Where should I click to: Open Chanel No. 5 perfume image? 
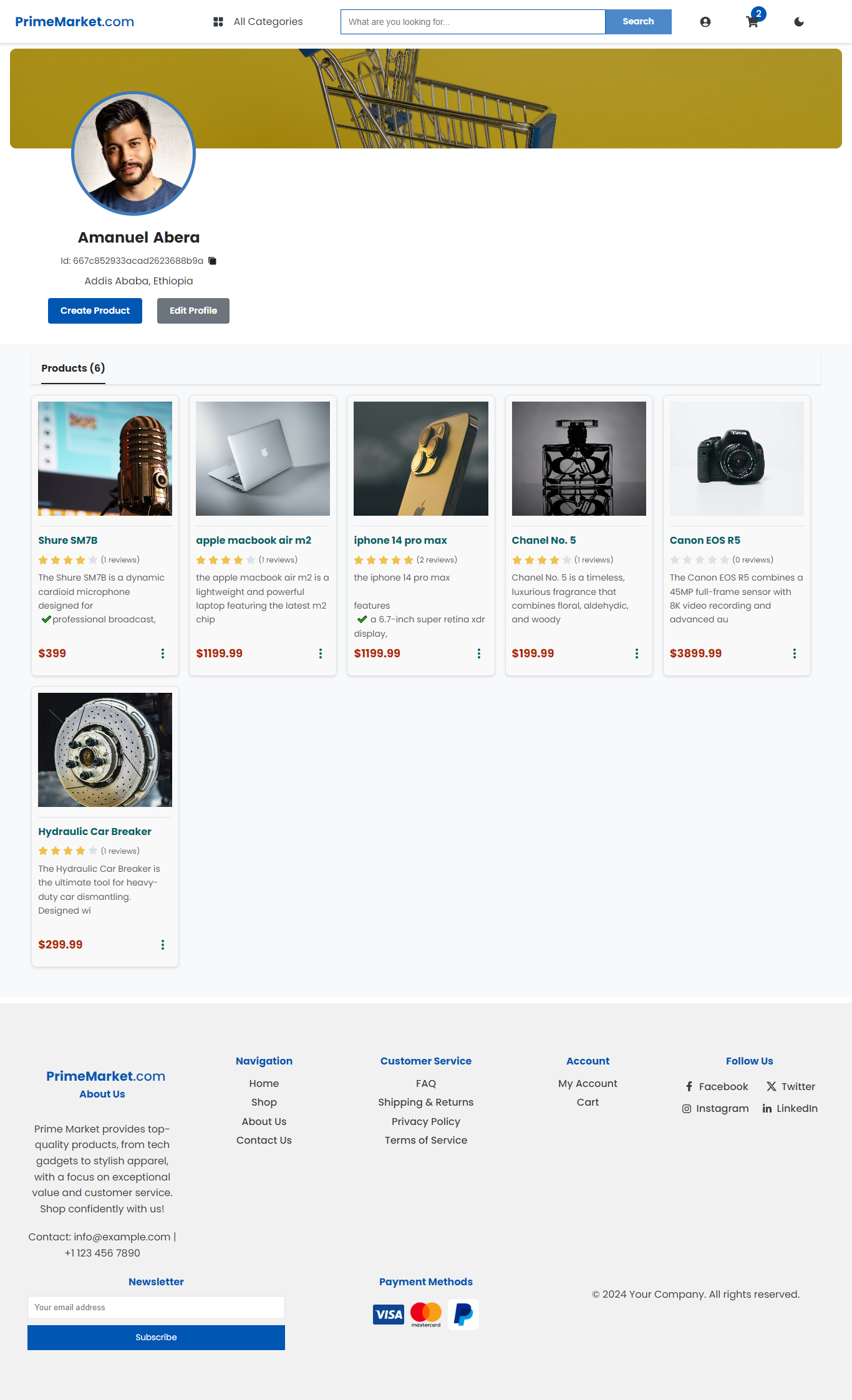click(x=579, y=458)
